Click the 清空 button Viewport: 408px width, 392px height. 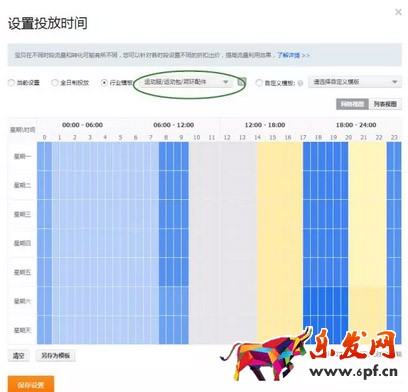(x=18, y=356)
